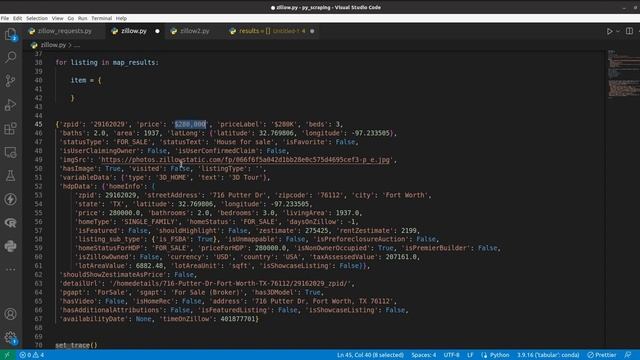Show errors and warnings count in status bar
This screenshot has width=640, height=360.
(32, 355)
